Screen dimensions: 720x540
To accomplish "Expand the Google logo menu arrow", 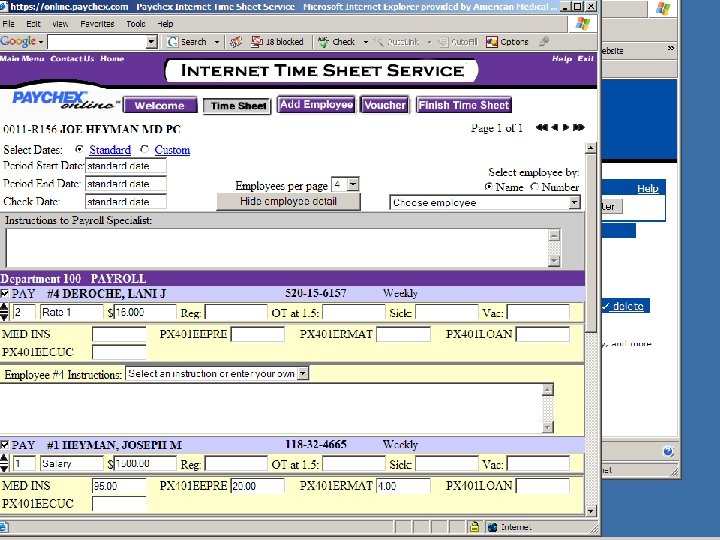I will click(41, 42).
